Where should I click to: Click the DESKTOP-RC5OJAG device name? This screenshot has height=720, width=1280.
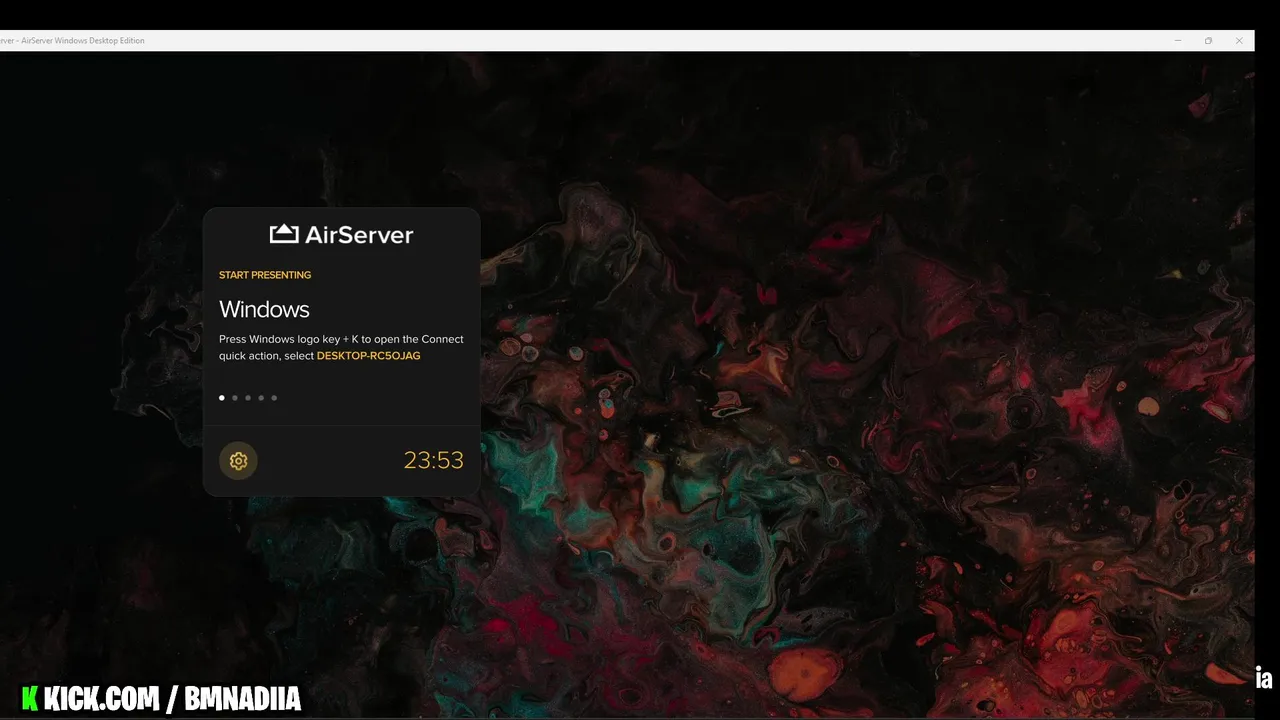pyautogui.click(x=369, y=356)
